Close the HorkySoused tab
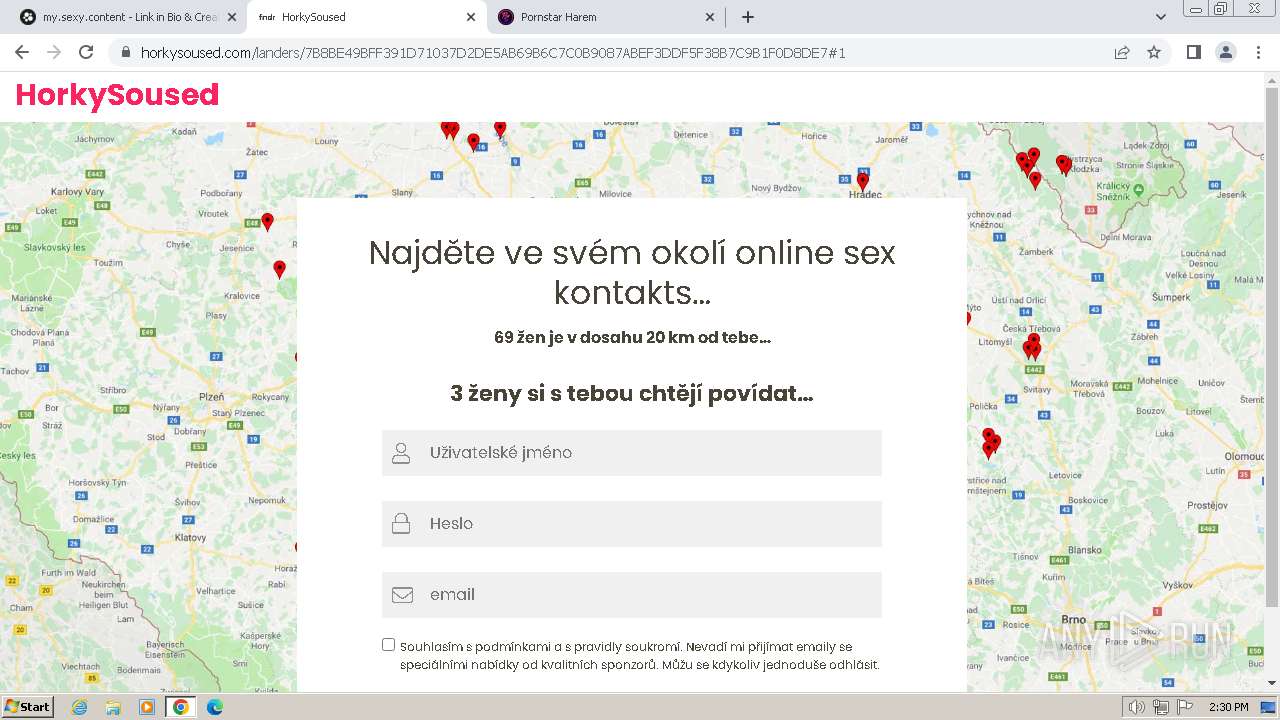The image size is (1280, 720). (x=470, y=17)
